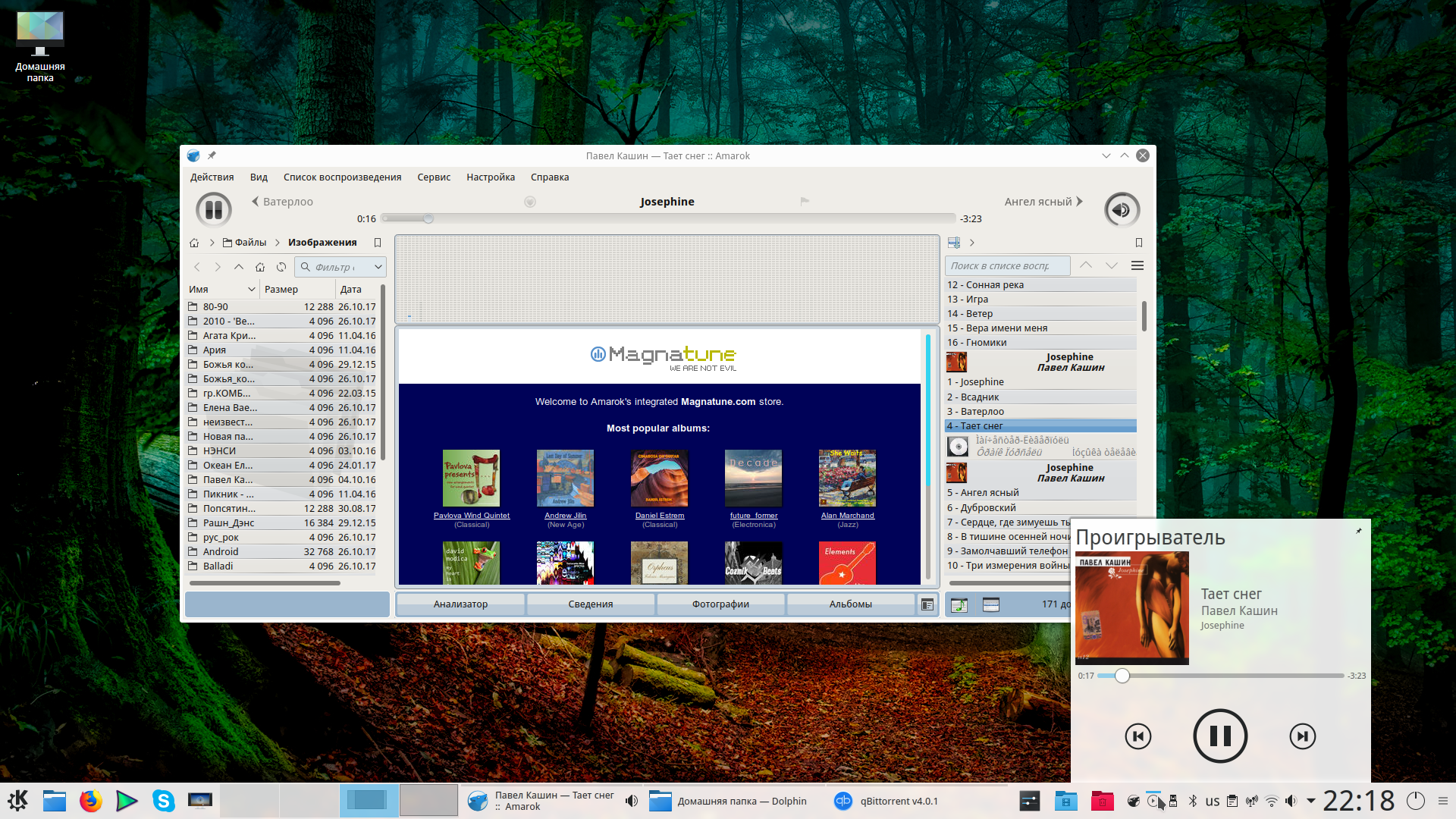
Task: Toggle love heart for current track
Action: point(530,202)
